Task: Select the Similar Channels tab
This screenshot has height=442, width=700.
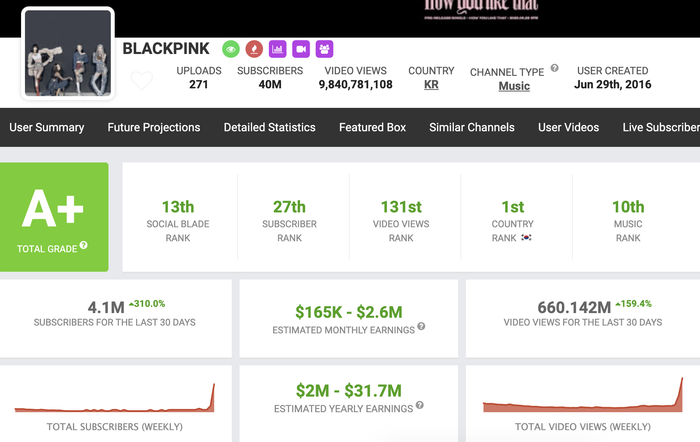Action: [472, 127]
